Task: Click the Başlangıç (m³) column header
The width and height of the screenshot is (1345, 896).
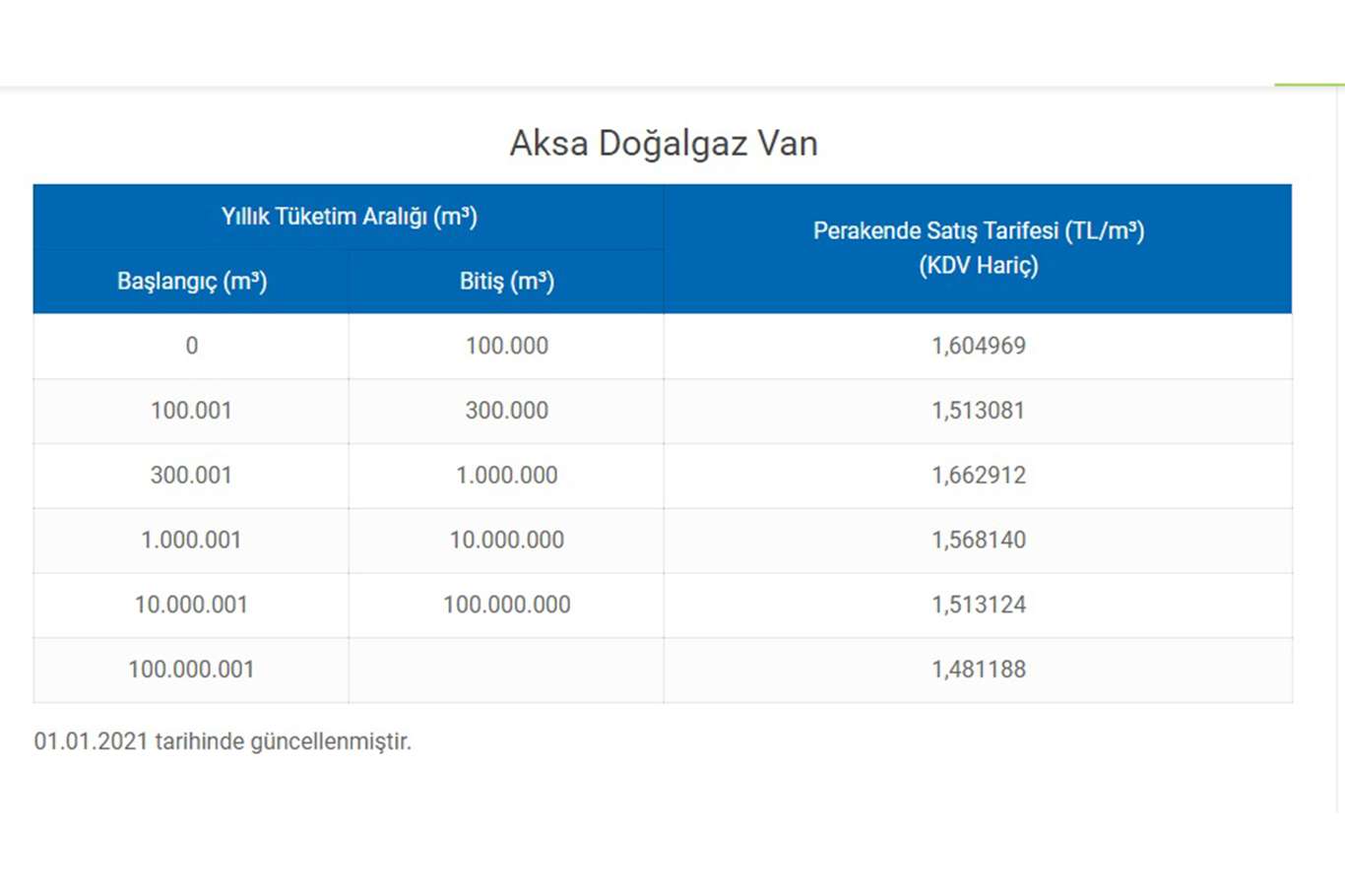Action: click(x=191, y=282)
